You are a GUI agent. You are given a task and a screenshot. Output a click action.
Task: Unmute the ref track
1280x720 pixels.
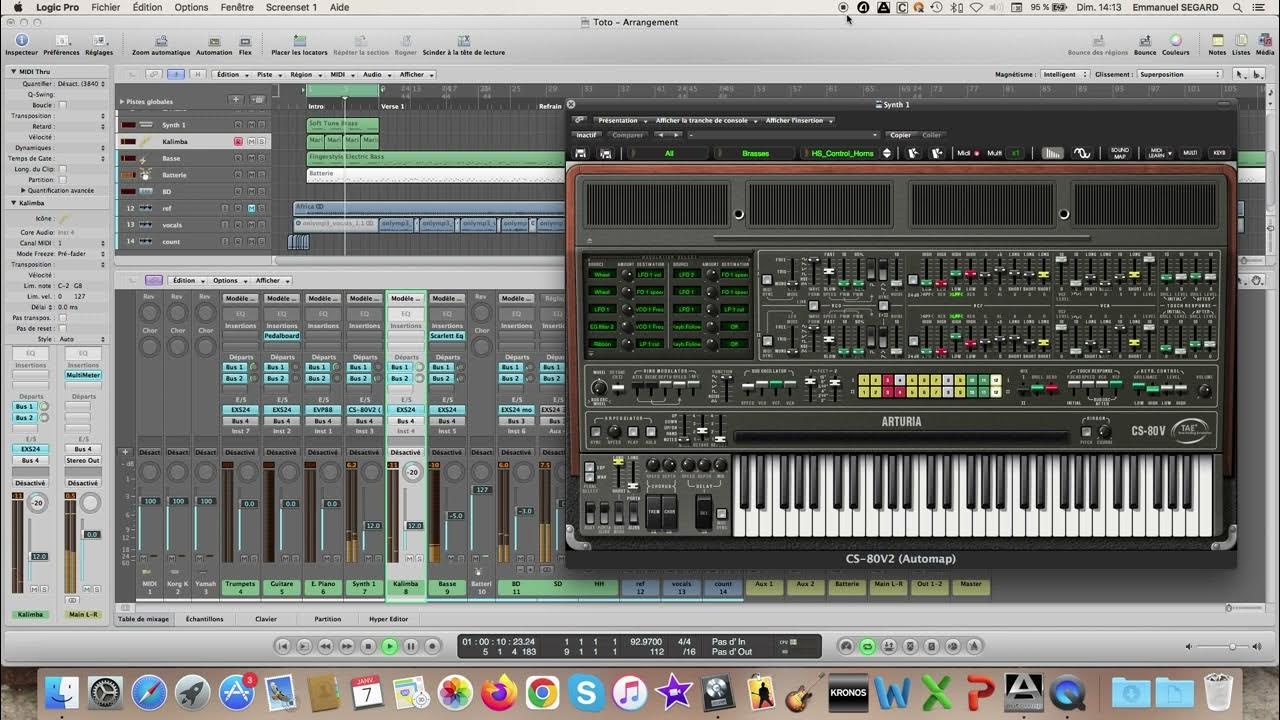(x=253, y=208)
